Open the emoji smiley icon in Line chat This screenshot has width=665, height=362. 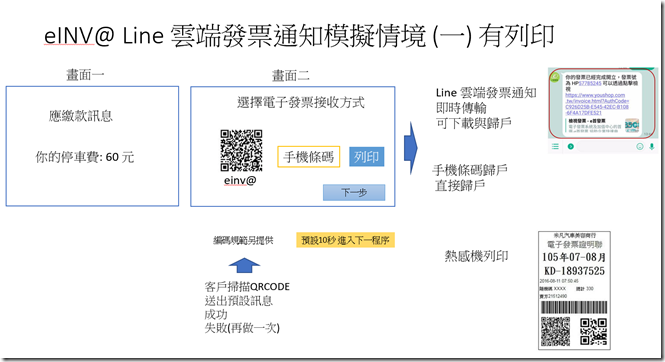[x=640, y=146]
